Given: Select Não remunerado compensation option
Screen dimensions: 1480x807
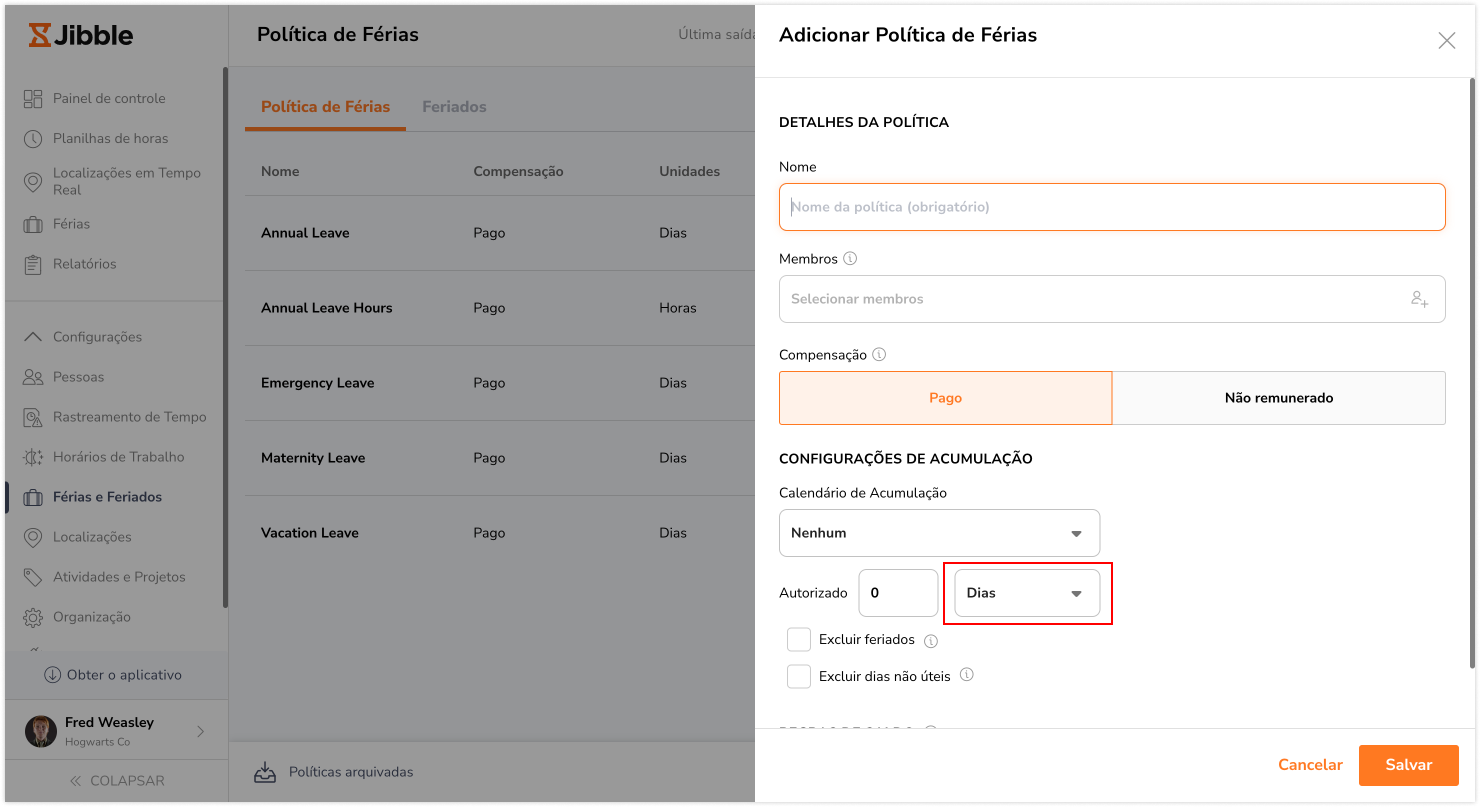Looking at the screenshot, I should click(x=1279, y=398).
